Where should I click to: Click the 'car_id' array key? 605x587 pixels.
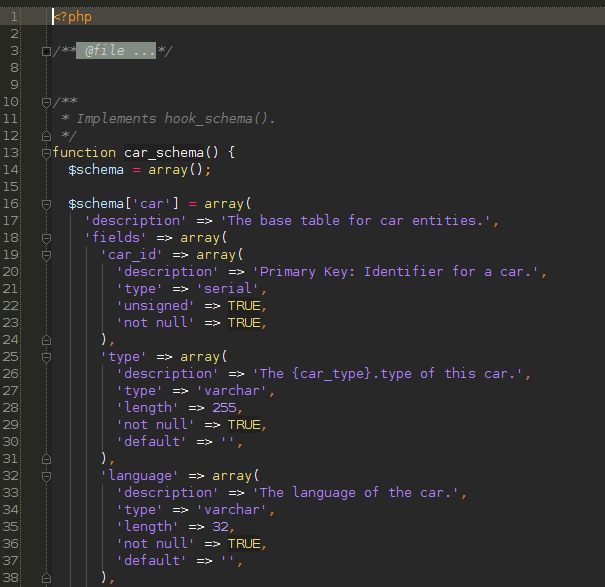tap(131, 255)
